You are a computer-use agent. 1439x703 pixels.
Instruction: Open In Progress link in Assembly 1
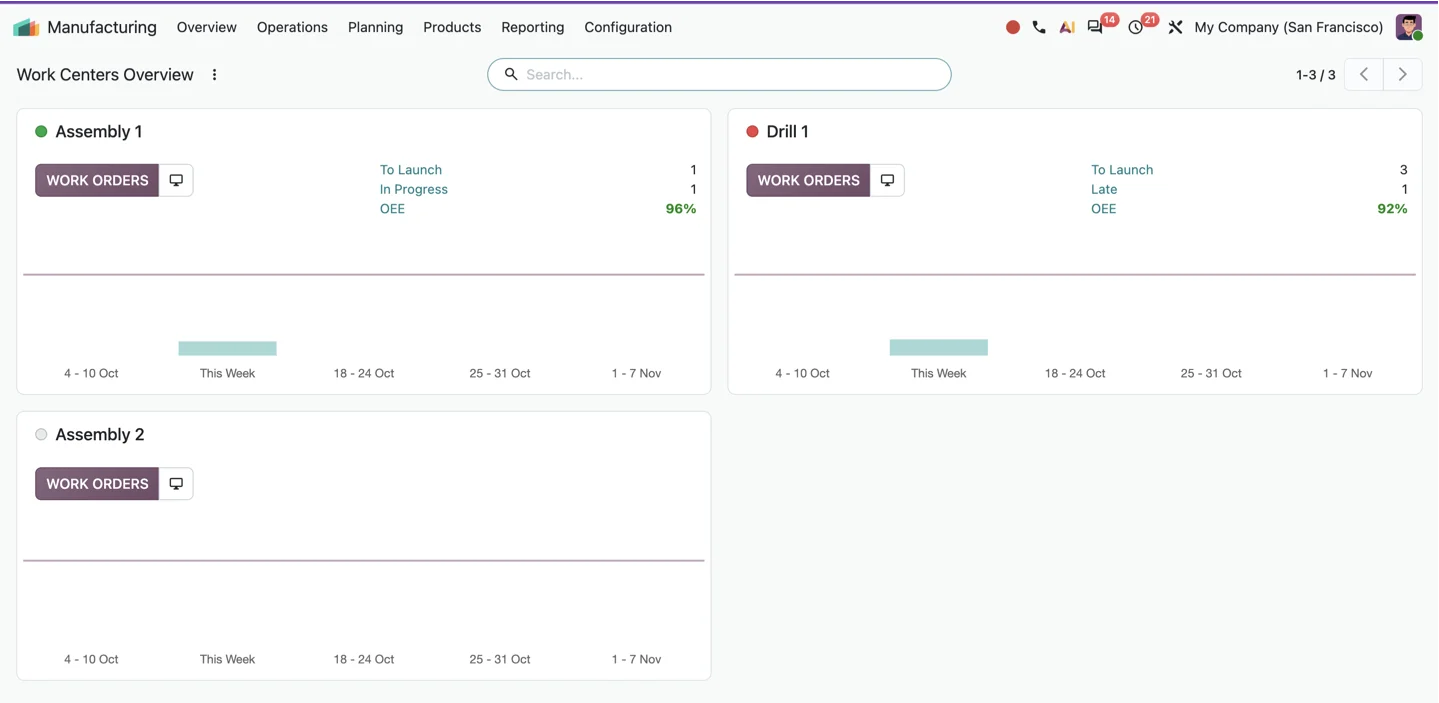414,189
